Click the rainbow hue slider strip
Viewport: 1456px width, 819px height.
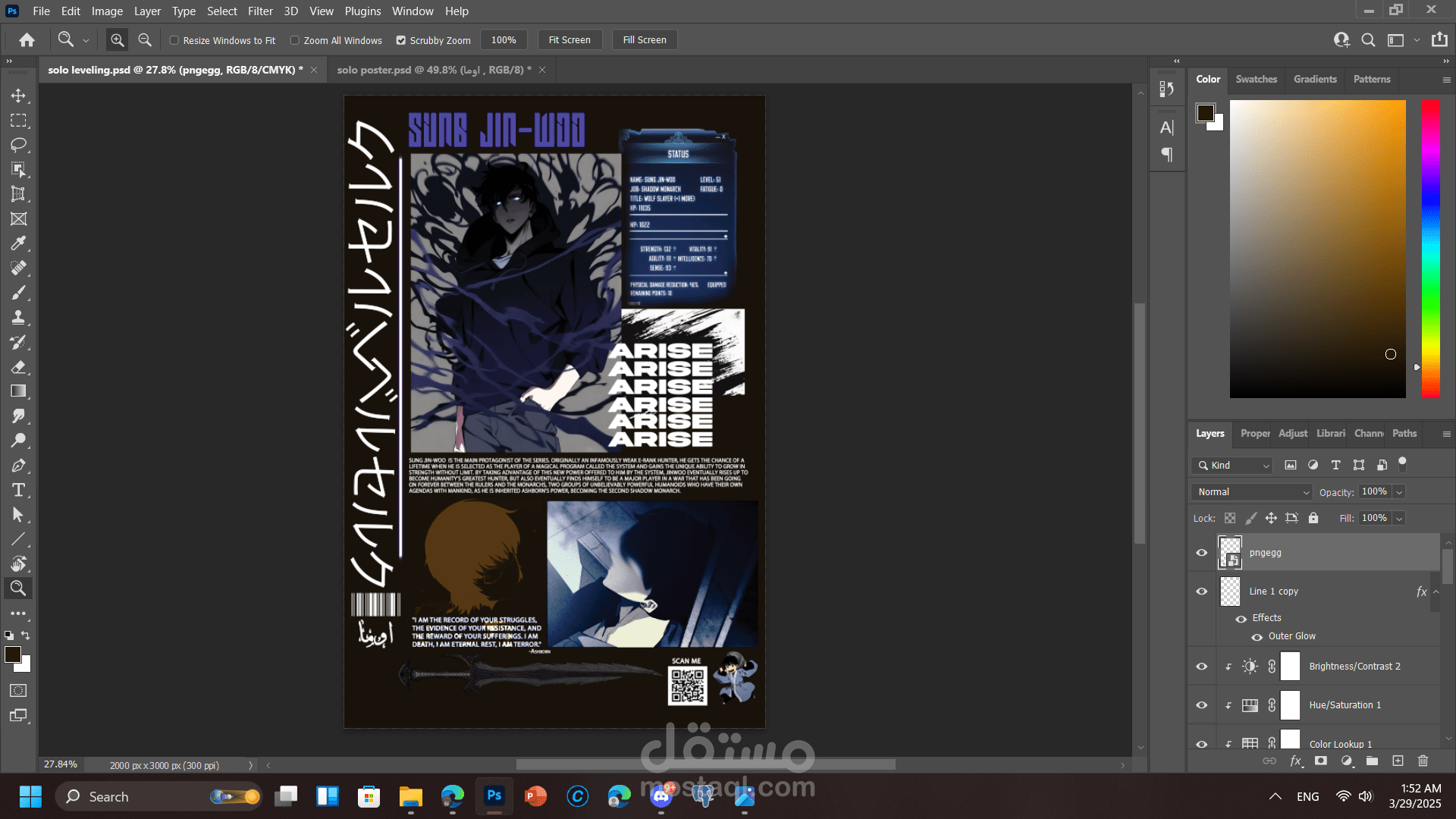pos(1430,249)
